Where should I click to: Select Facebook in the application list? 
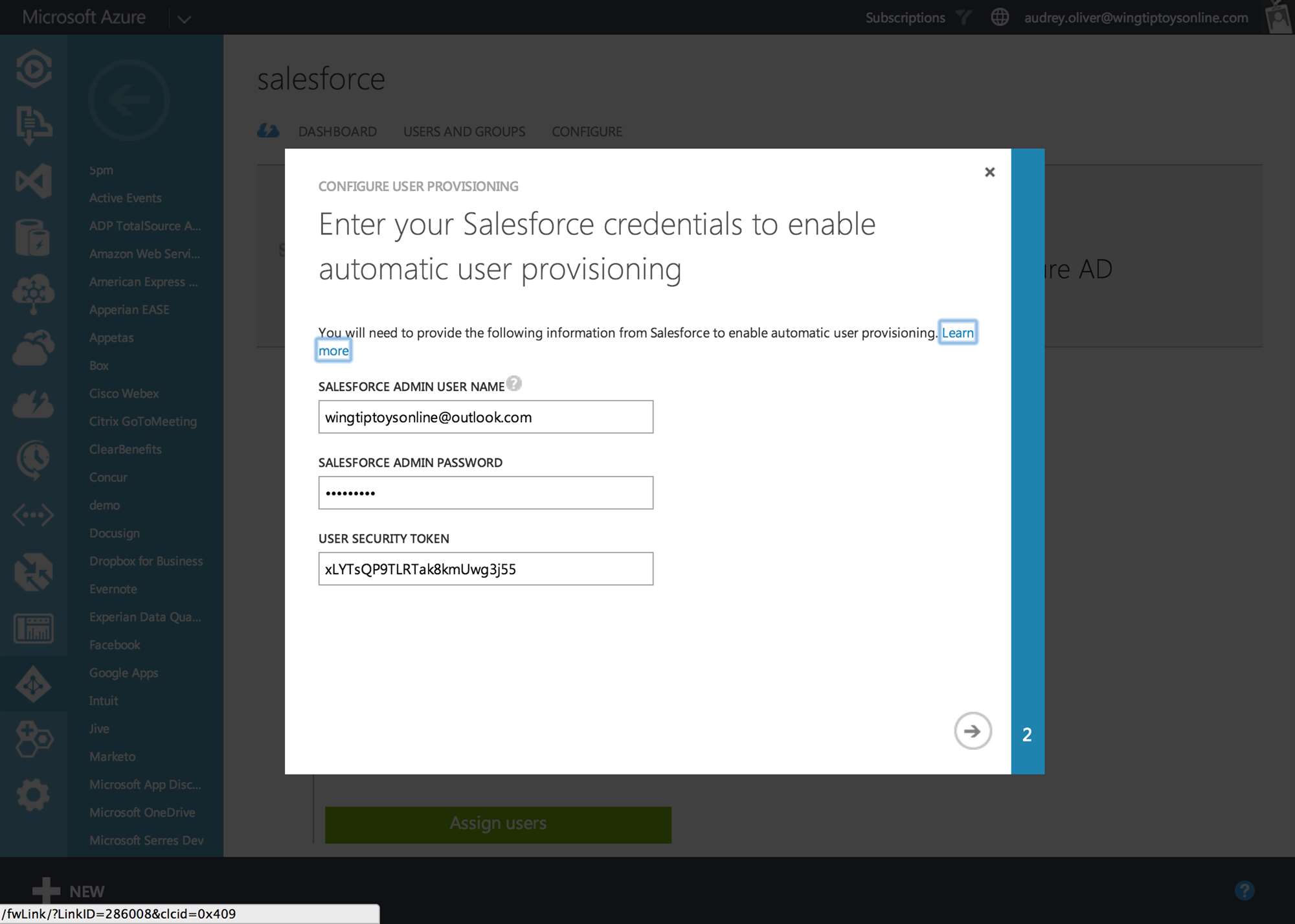click(115, 645)
